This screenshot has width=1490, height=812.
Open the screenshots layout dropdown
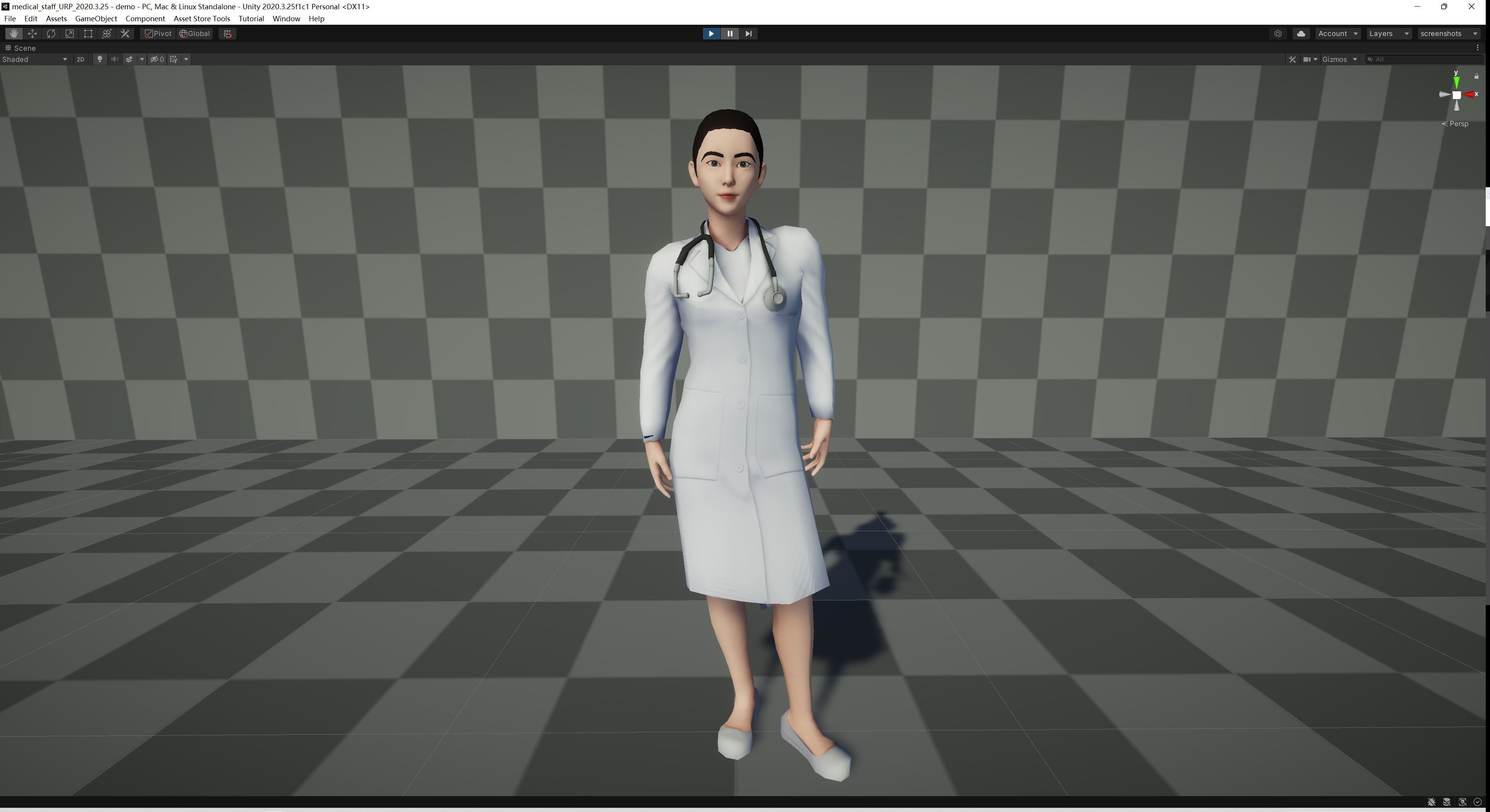tap(1449, 34)
